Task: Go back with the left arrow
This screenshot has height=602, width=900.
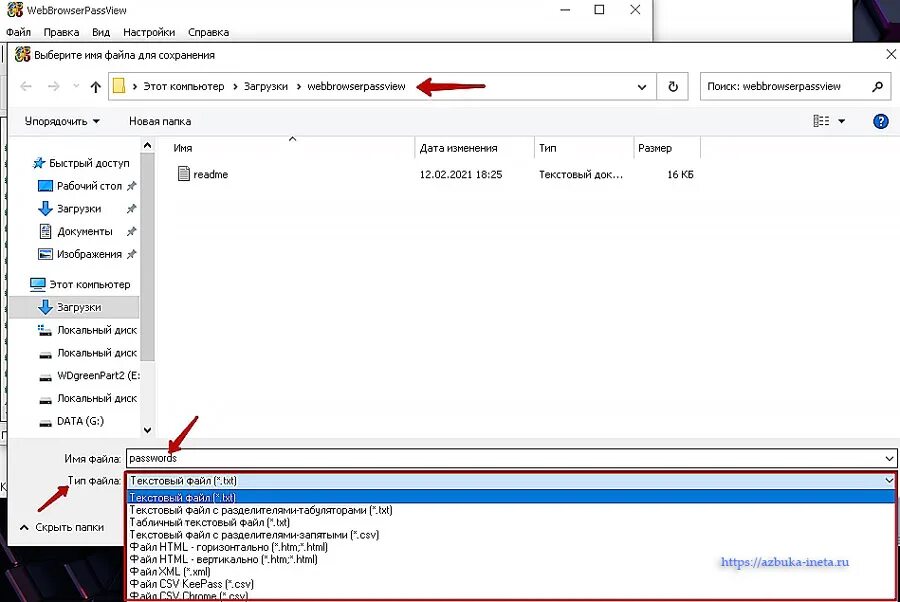Action: point(26,87)
